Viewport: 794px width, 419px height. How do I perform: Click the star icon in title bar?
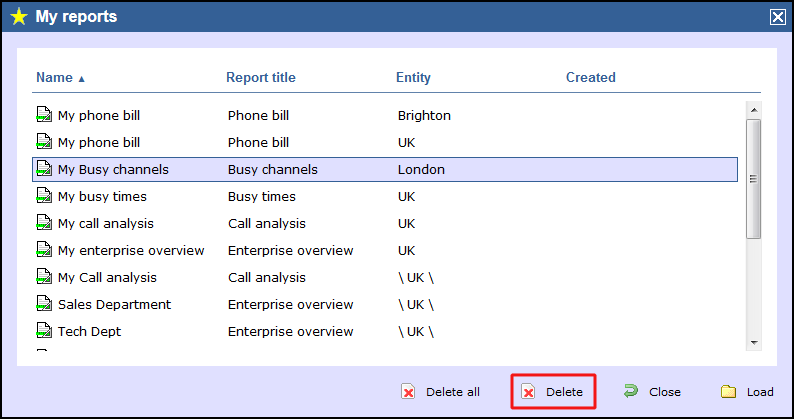point(19,16)
